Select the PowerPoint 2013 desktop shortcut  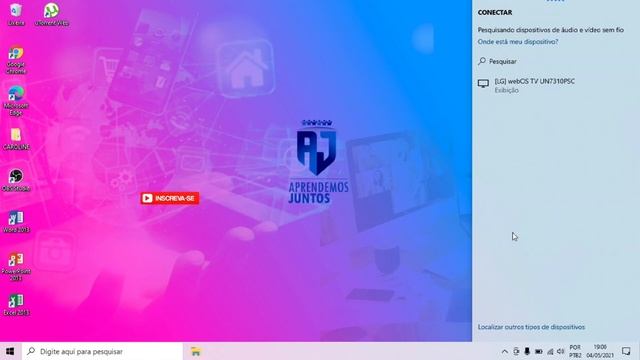[x=16, y=267]
